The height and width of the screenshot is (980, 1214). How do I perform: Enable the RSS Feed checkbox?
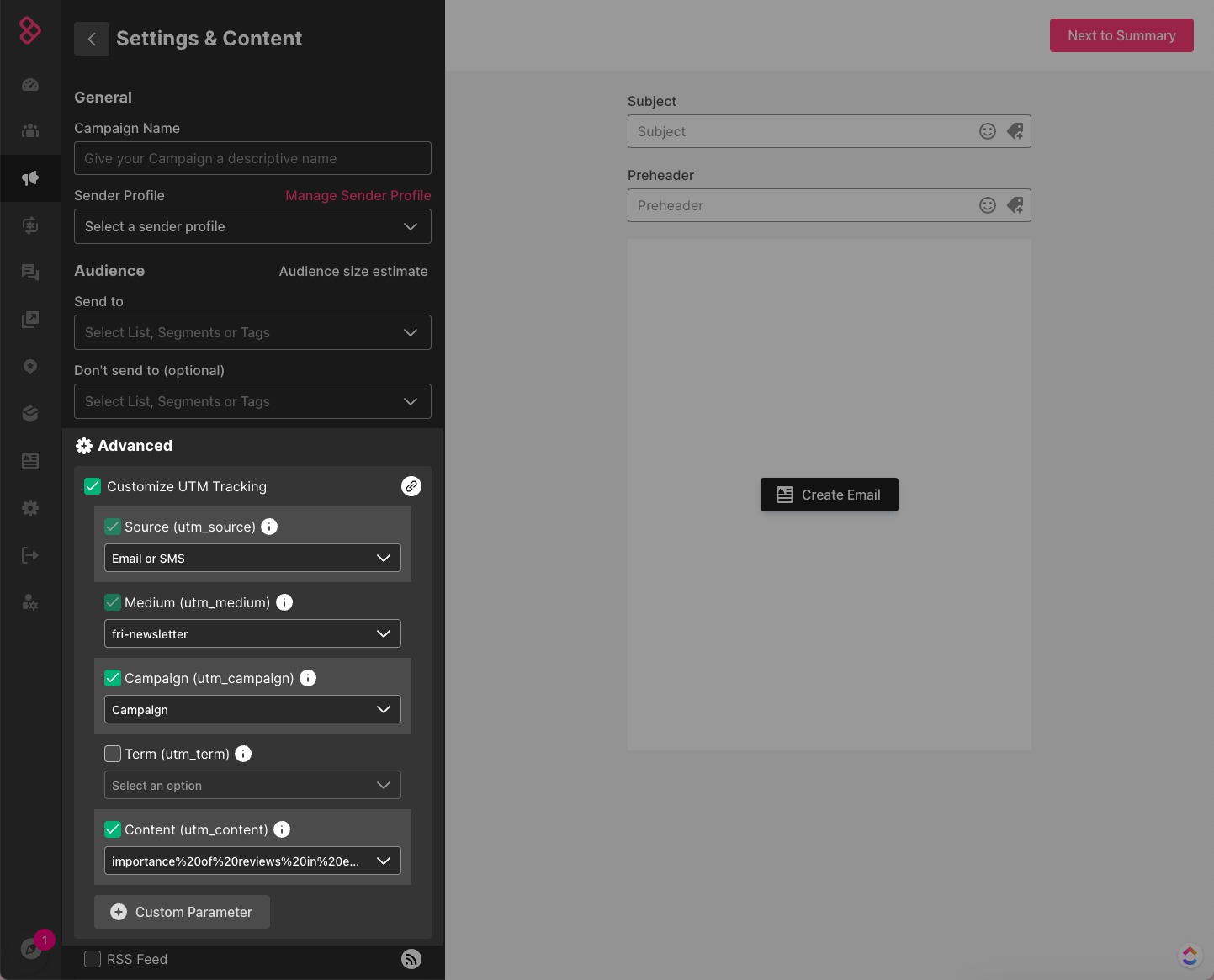93,959
